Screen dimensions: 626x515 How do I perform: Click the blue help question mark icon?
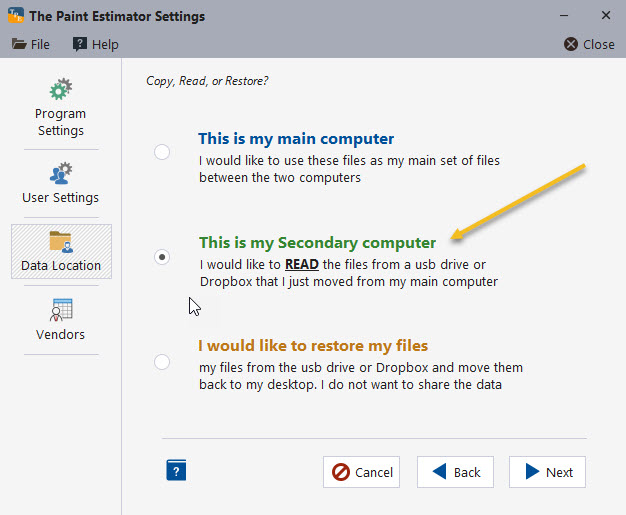(x=176, y=470)
